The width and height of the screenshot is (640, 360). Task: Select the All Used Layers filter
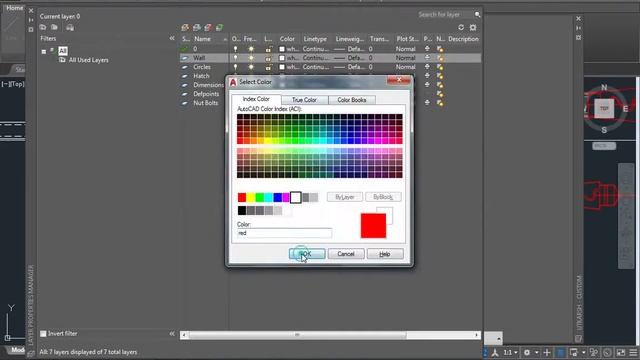pyautogui.click(x=89, y=60)
